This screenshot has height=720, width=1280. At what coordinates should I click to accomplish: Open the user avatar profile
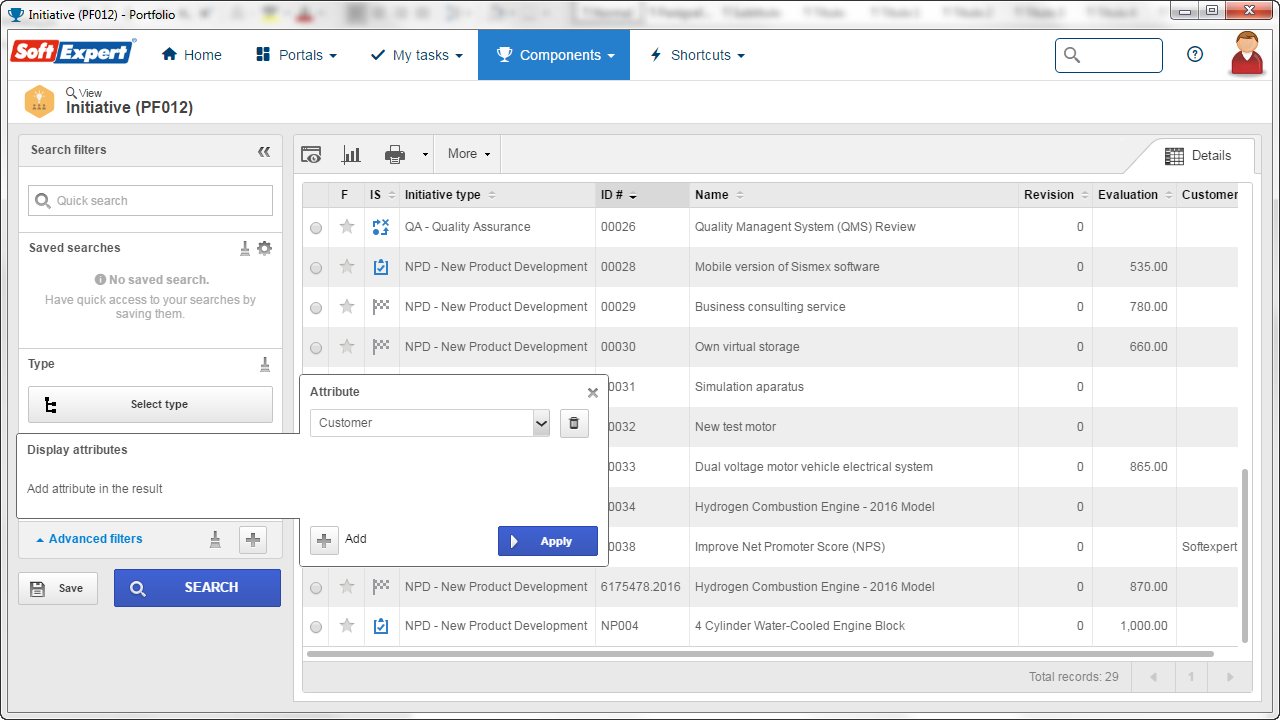[1246, 54]
